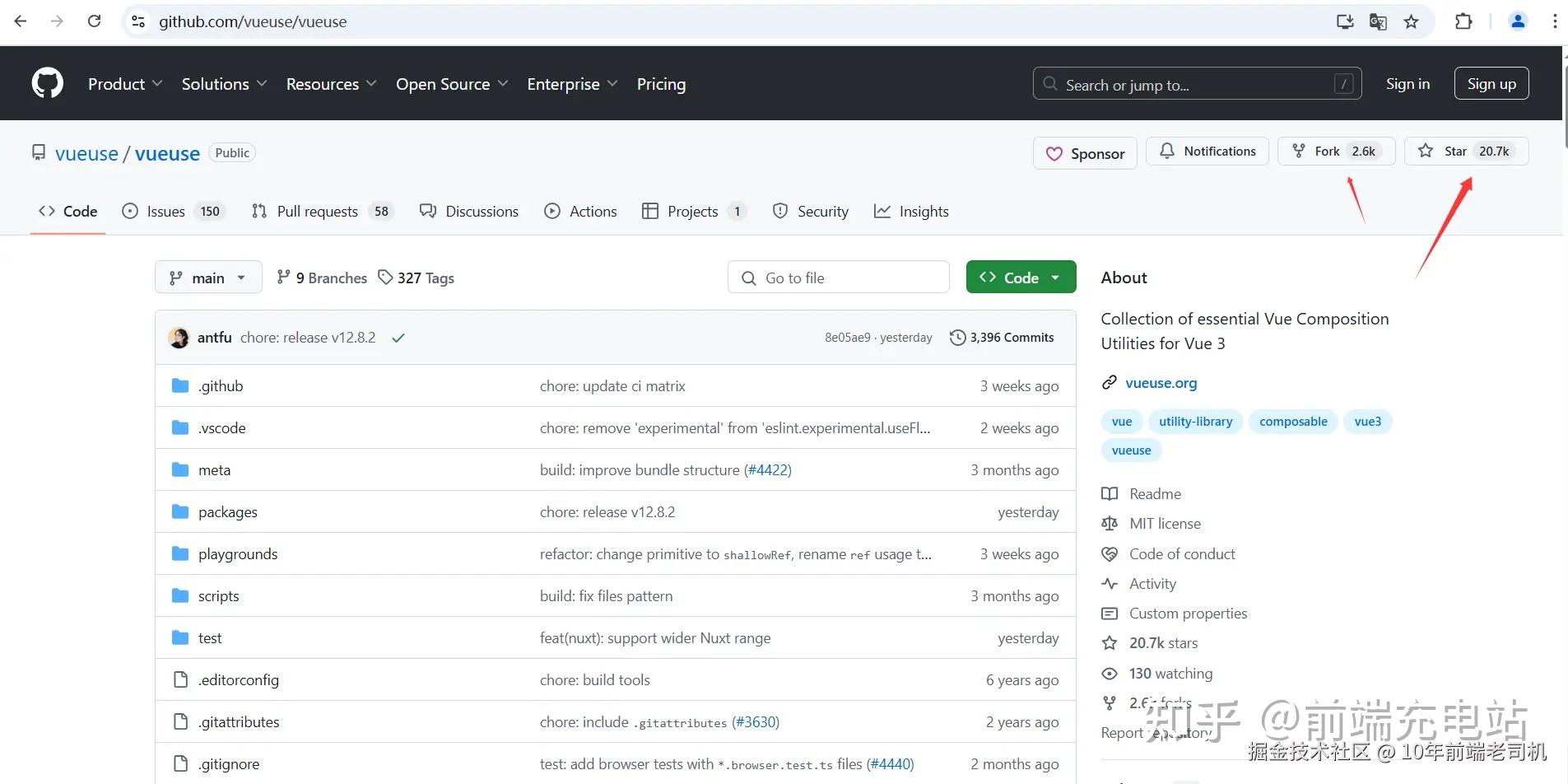Click the site information icon in address bar
This screenshot has height=784, width=1568.
[138, 21]
